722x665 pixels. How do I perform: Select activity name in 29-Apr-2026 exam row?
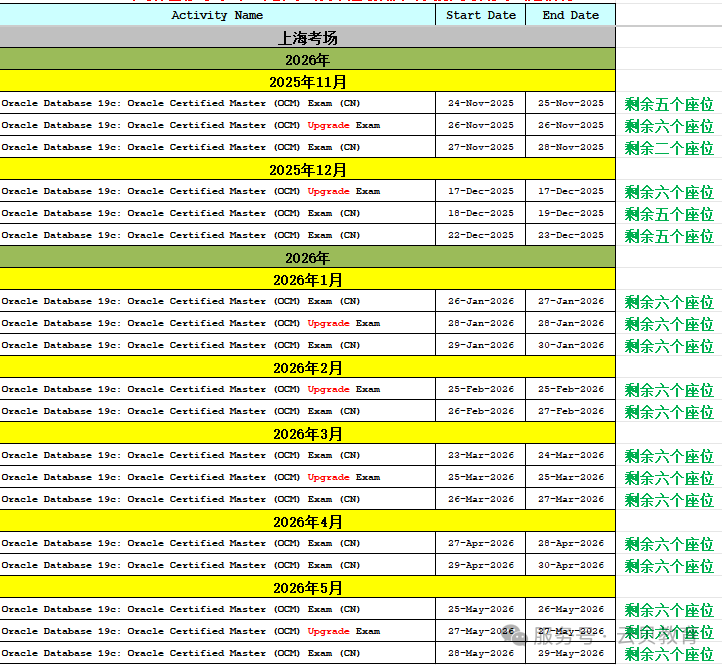click(x=180, y=566)
